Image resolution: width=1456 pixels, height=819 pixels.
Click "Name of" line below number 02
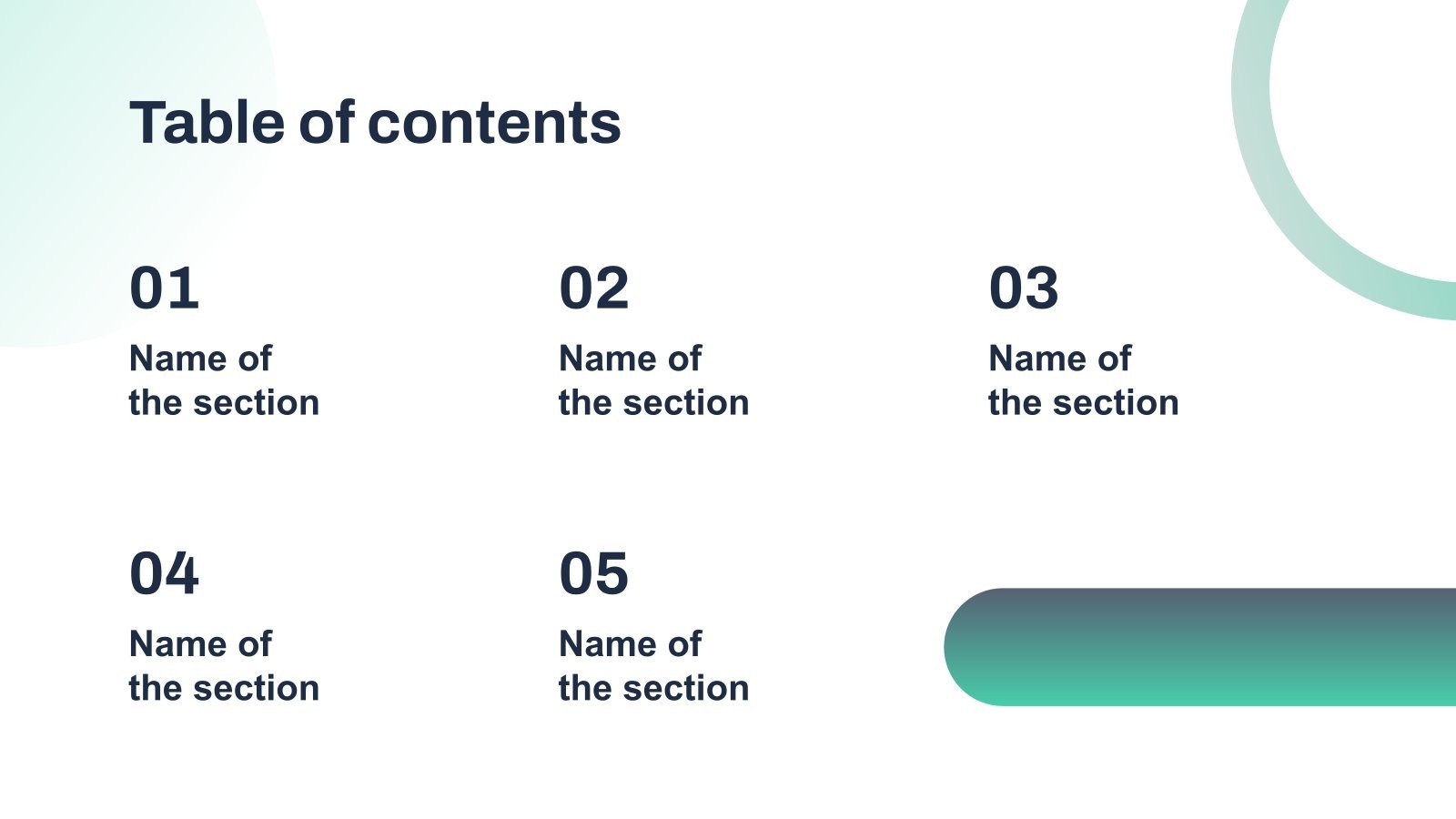(x=630, y=359)
